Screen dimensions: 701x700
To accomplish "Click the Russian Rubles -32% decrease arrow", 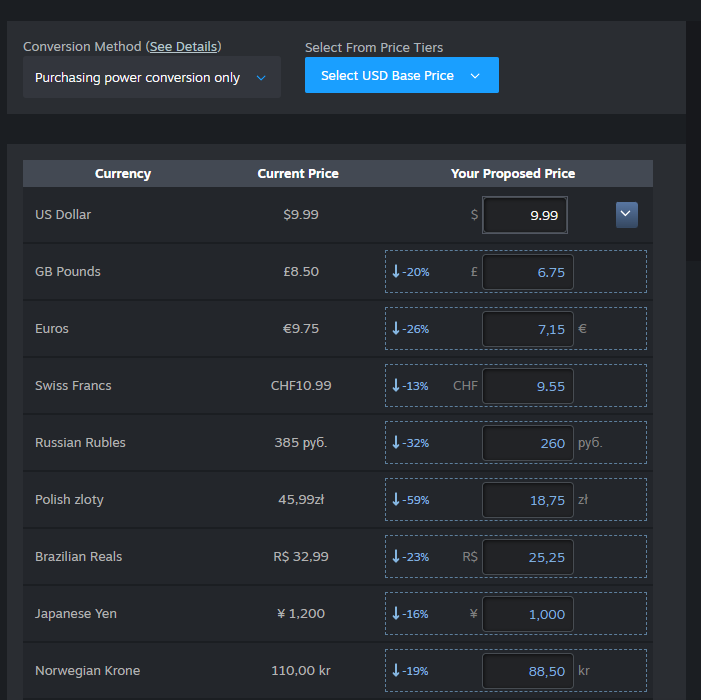I will point(396,443).
